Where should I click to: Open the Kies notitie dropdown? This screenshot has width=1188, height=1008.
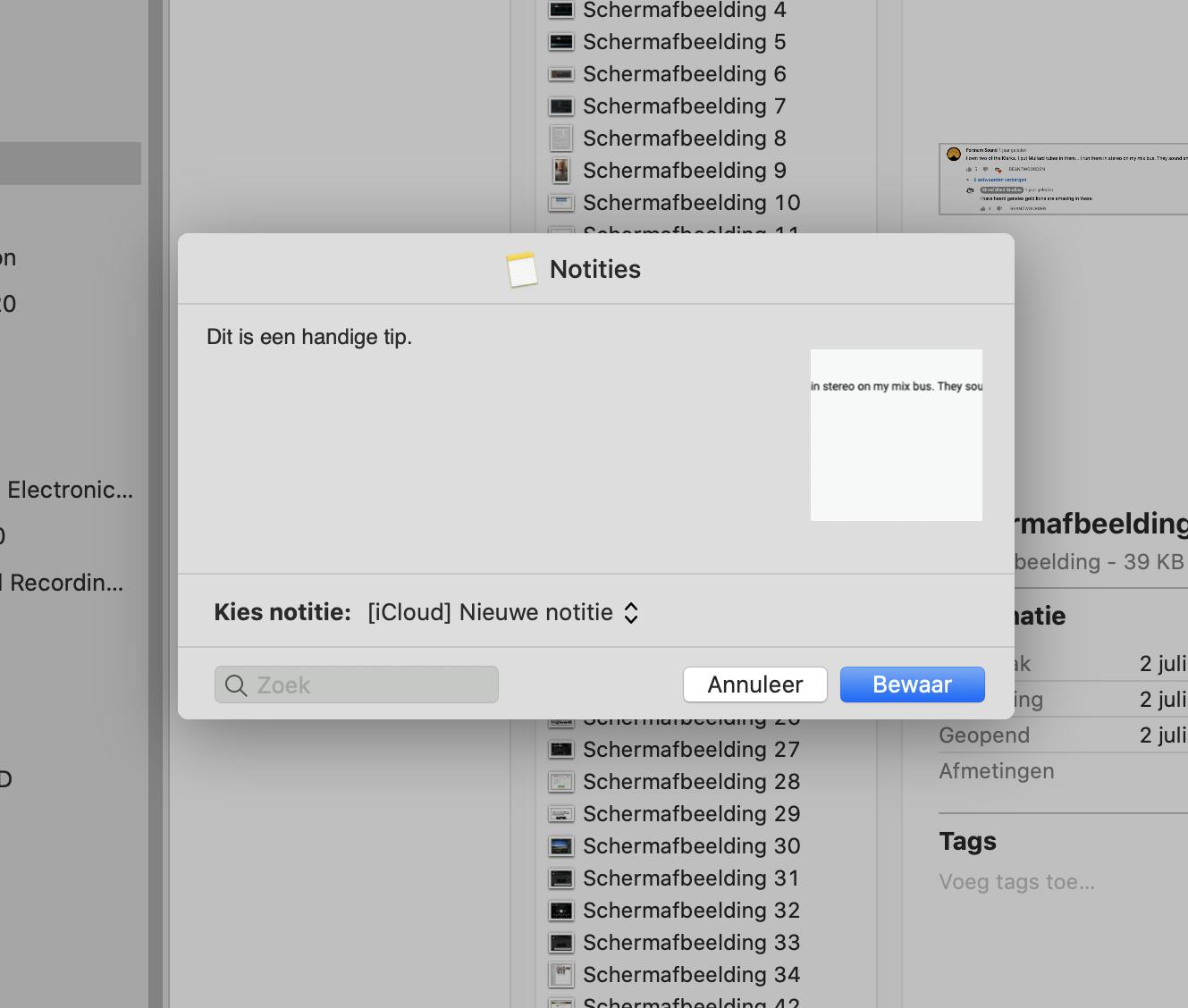502,612
